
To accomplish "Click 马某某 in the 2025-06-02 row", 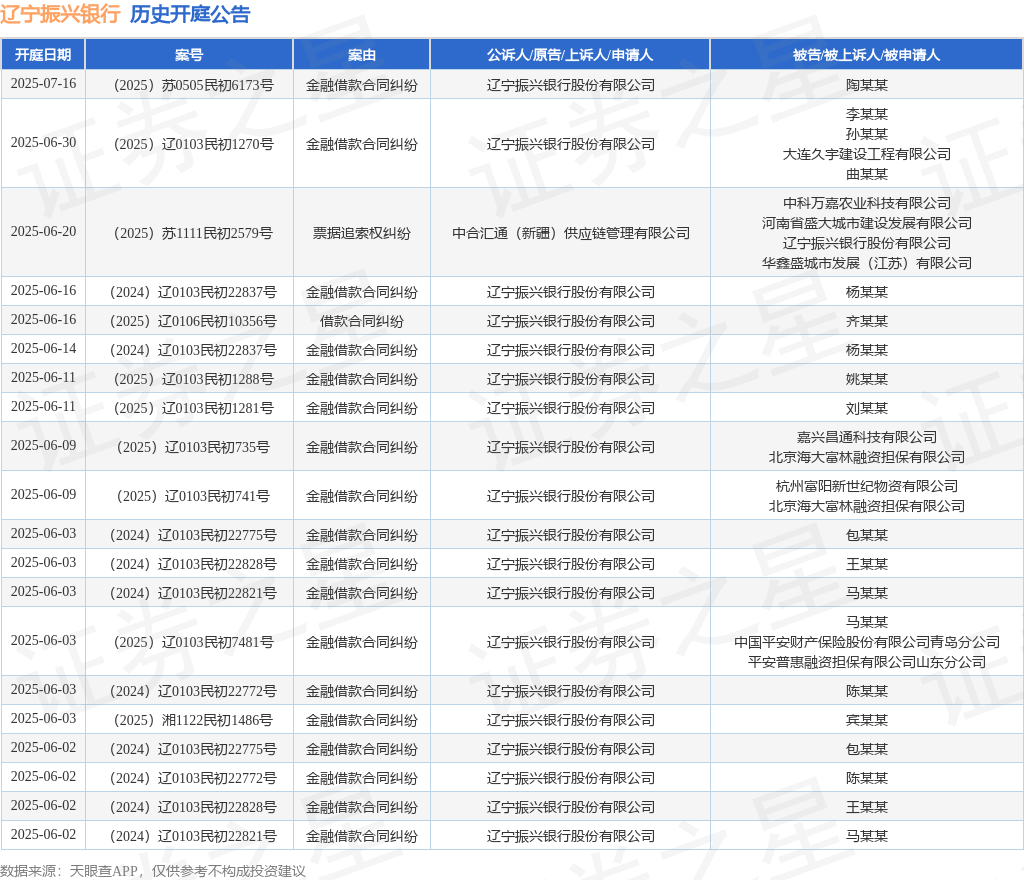I will [x=867, y=836].
